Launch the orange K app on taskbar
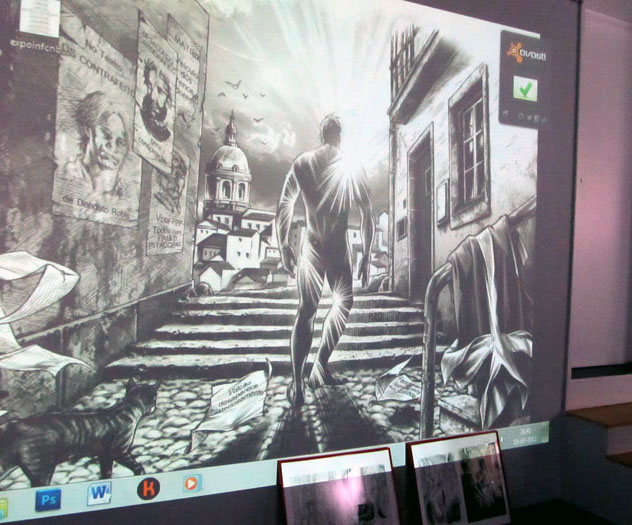The width and height of the screenshot is (632, 525). click(x=148, y=488)
